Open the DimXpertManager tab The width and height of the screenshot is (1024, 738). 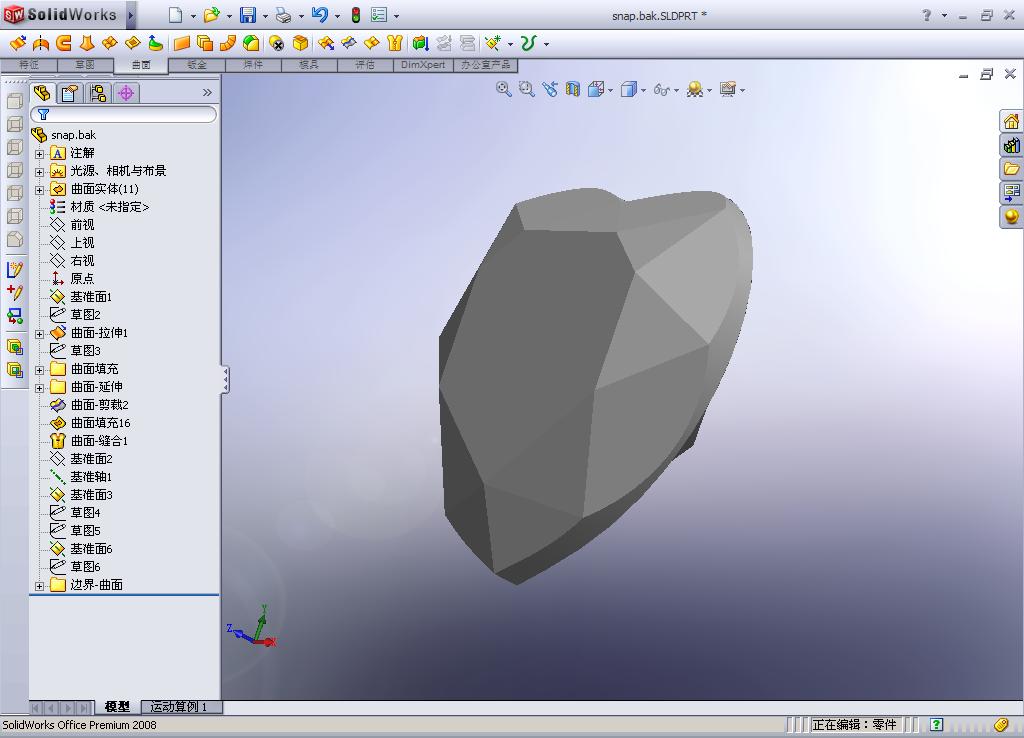coord(126,93)
